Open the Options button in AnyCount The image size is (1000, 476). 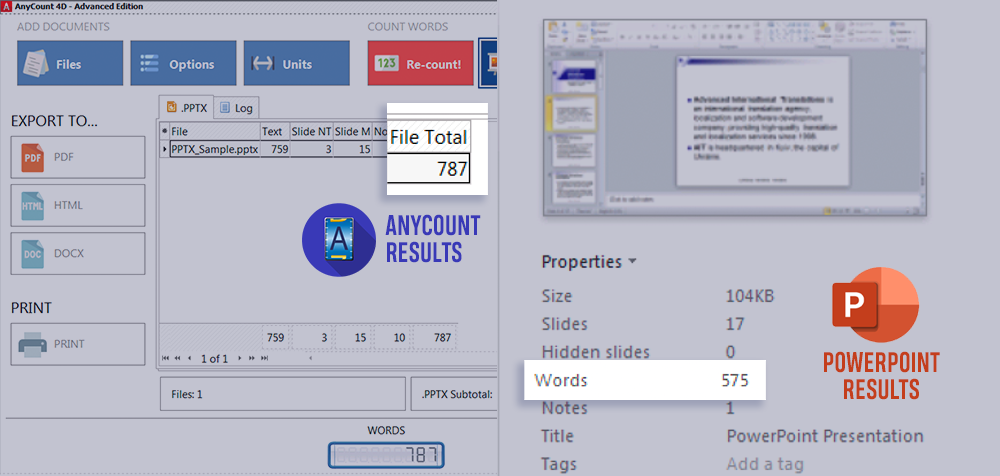tap(183, 63)
